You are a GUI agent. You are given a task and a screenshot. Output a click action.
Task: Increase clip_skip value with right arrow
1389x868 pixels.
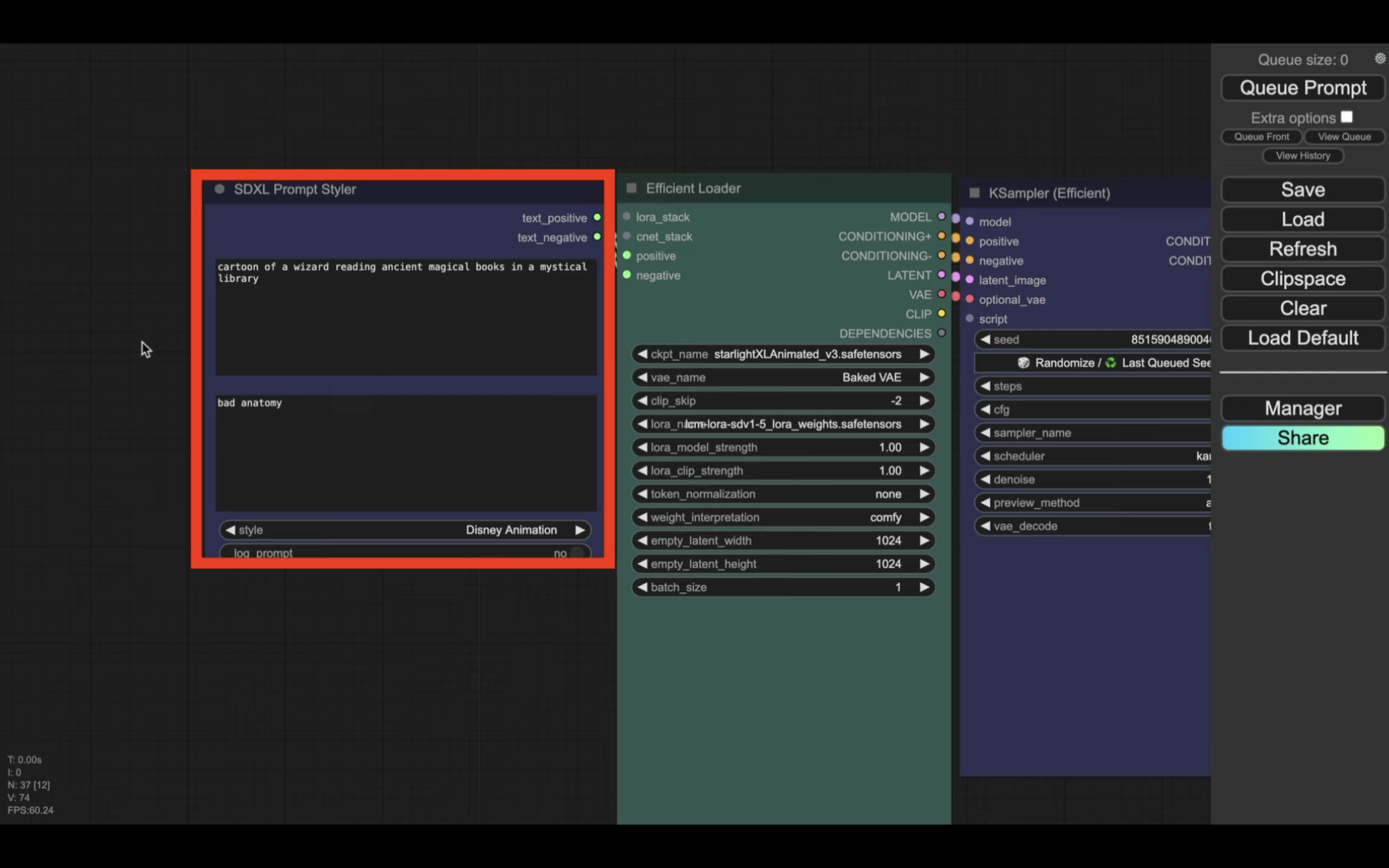click(924, 401)
